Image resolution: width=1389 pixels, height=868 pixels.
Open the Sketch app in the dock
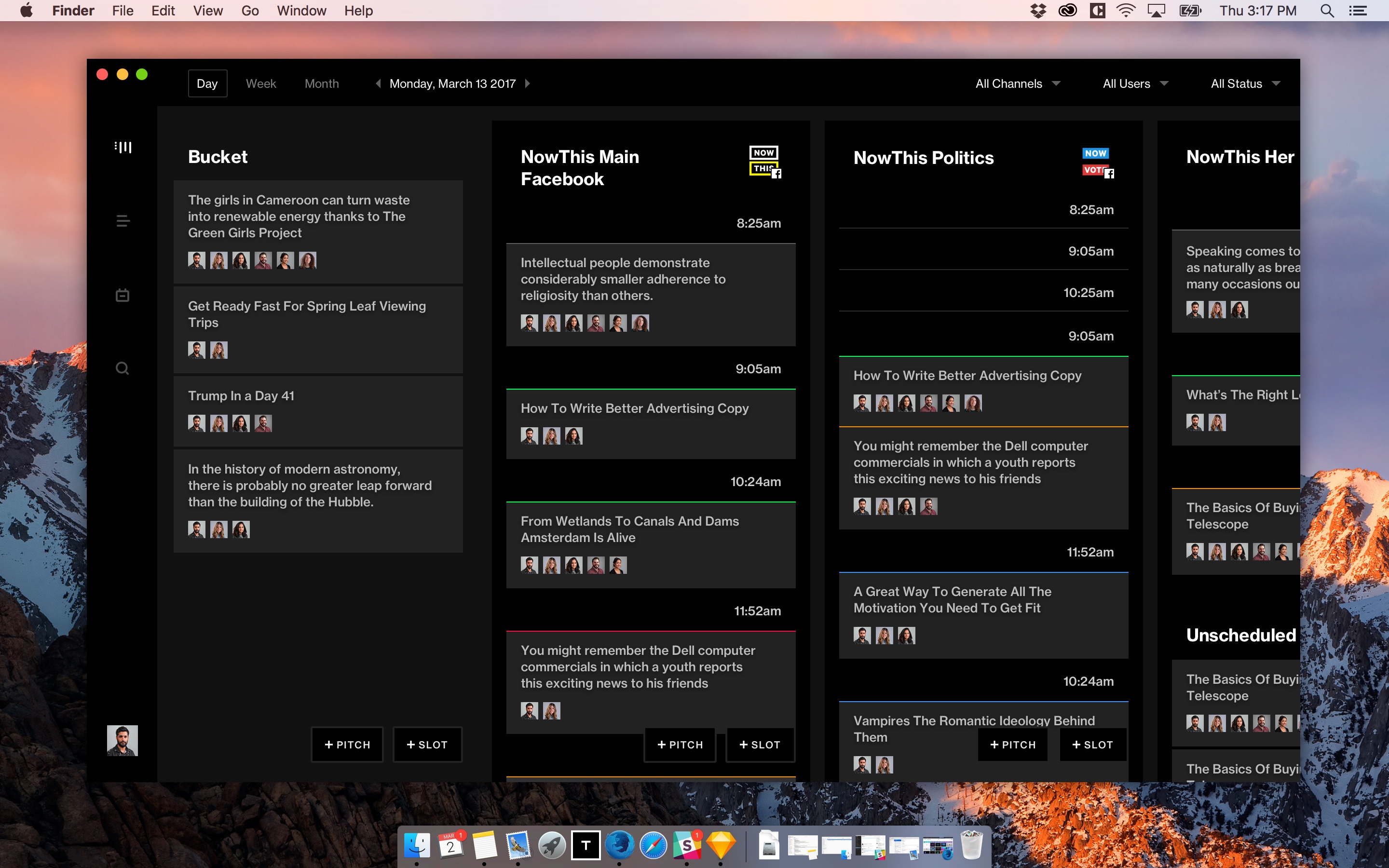click(x=721, y=845)
